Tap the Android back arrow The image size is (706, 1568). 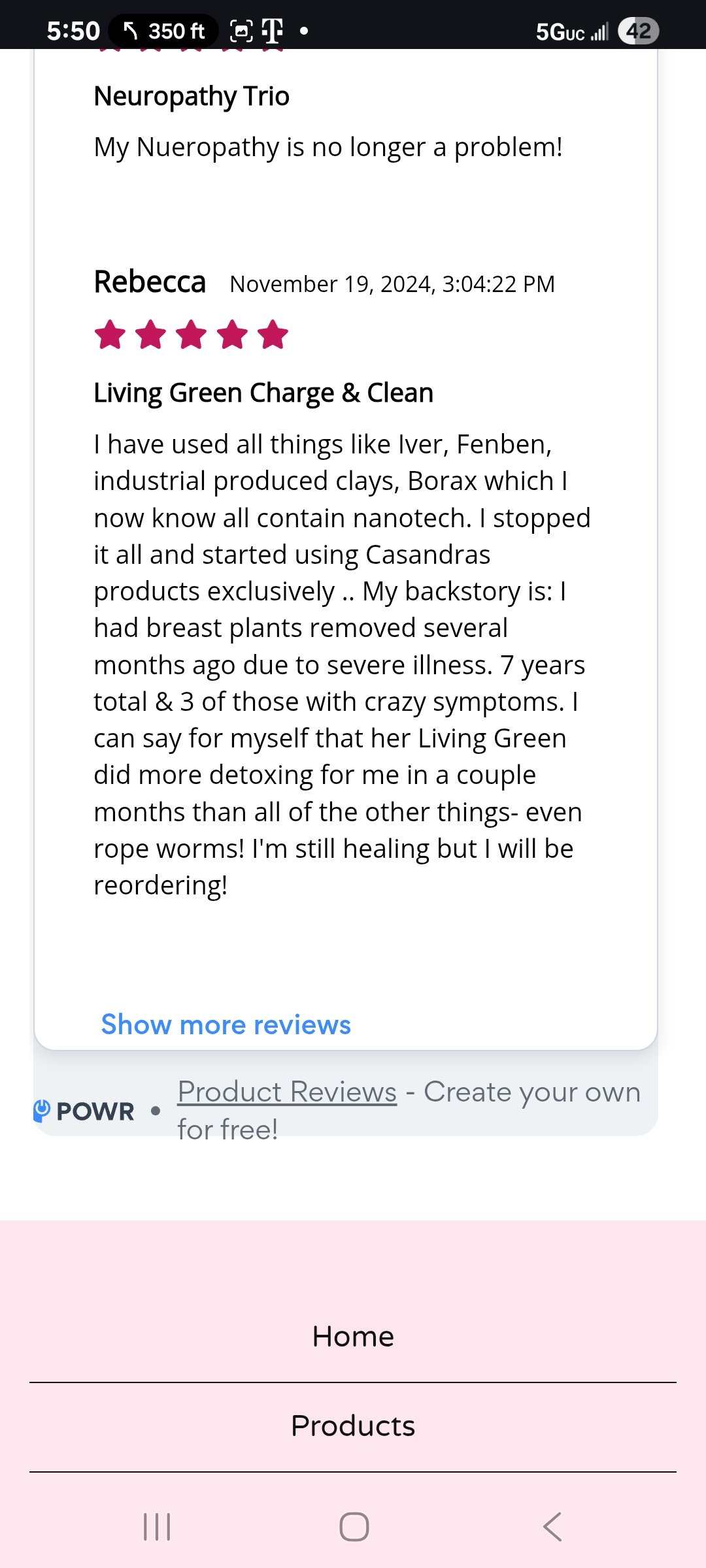[x=552, y=1527]
